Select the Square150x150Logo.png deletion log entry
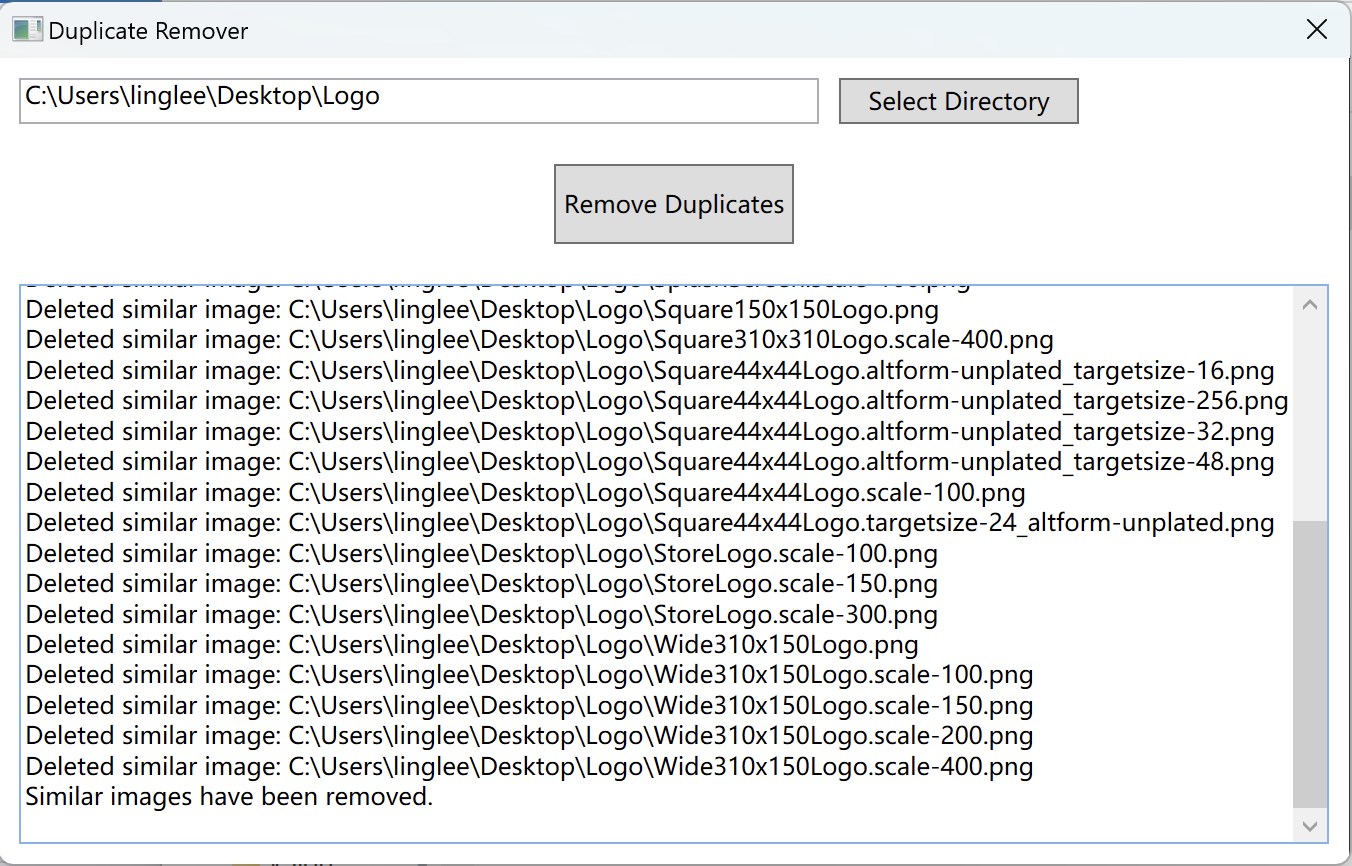The width and height of the screenshot is (1352, 866). click(x=481, y=310)
